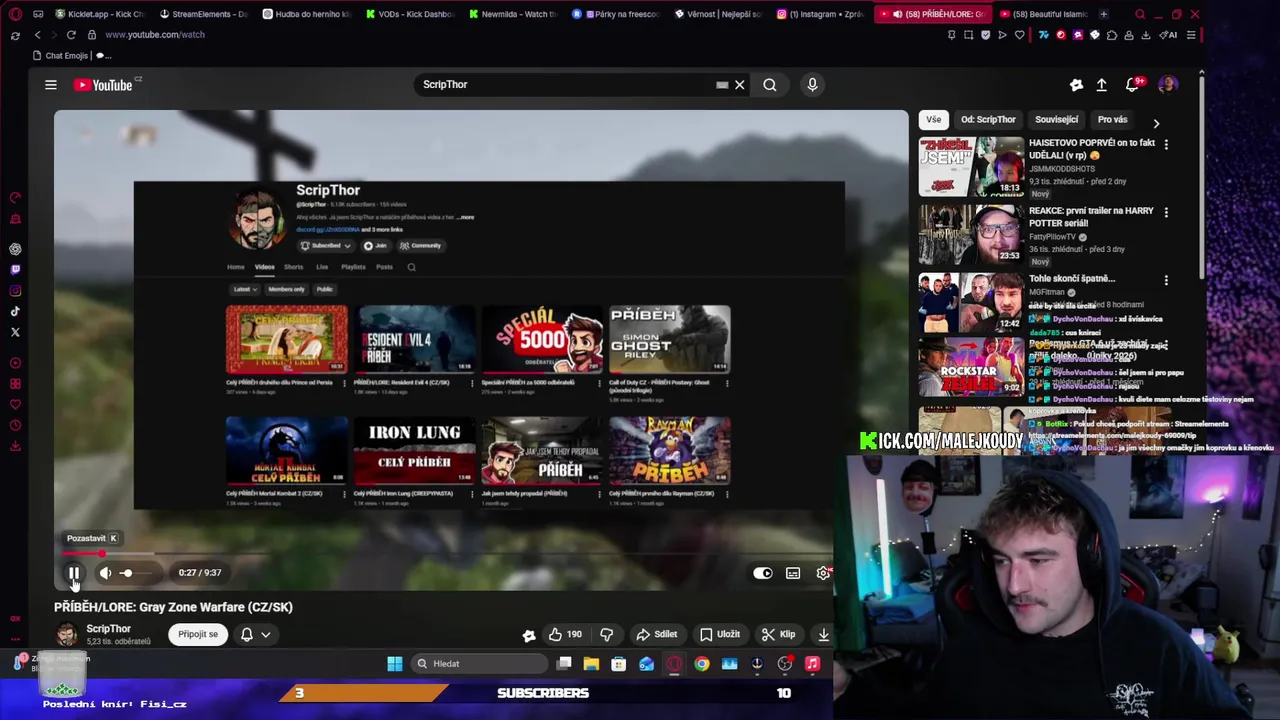Screen dimensions: 1280x720
Task: Open 'REAKCE: první trailer na HARRY POTTER' thumbnail
Action: pos(971,235)
